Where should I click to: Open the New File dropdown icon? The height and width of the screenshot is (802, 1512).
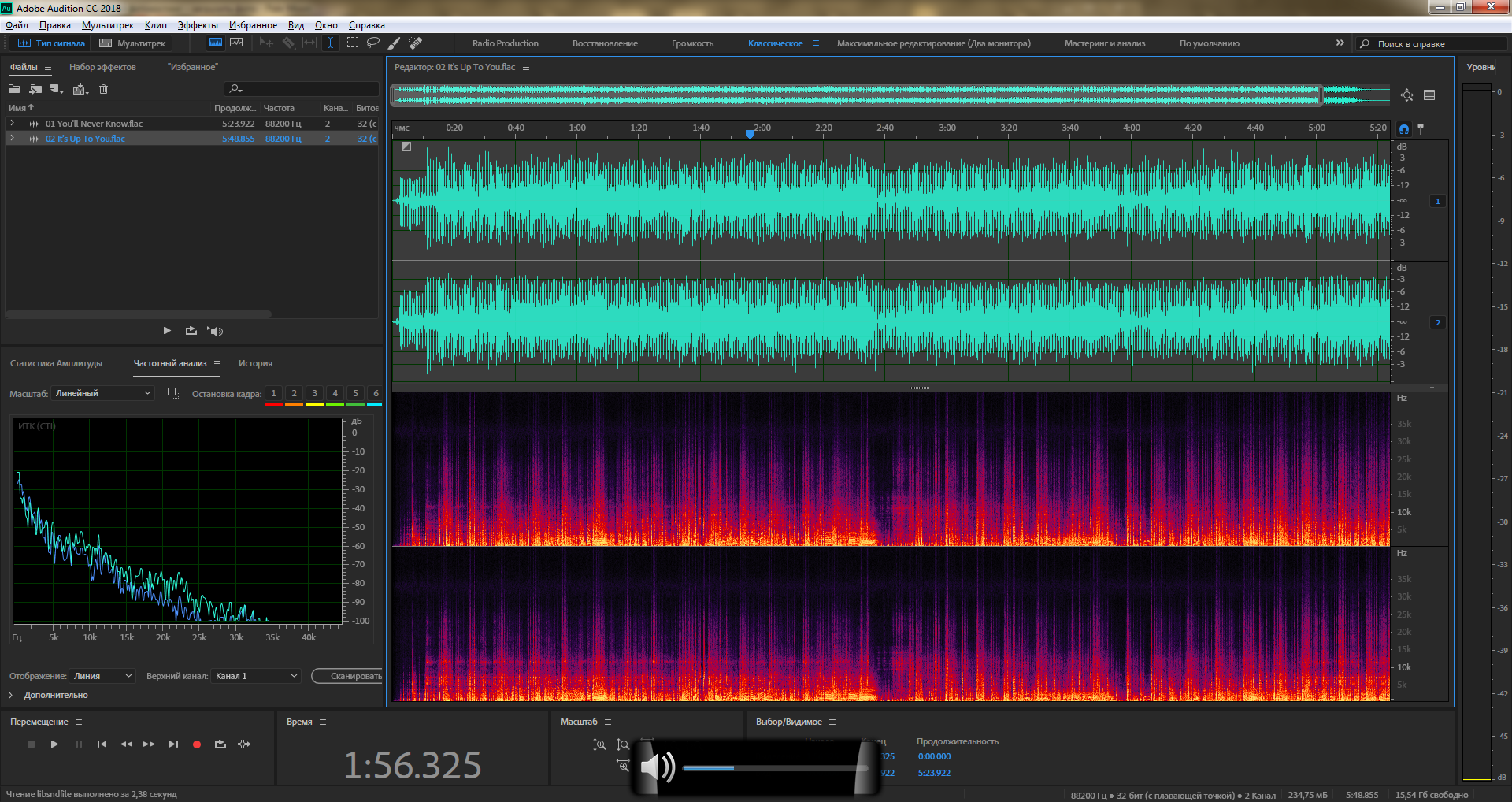tap(57, 89)
